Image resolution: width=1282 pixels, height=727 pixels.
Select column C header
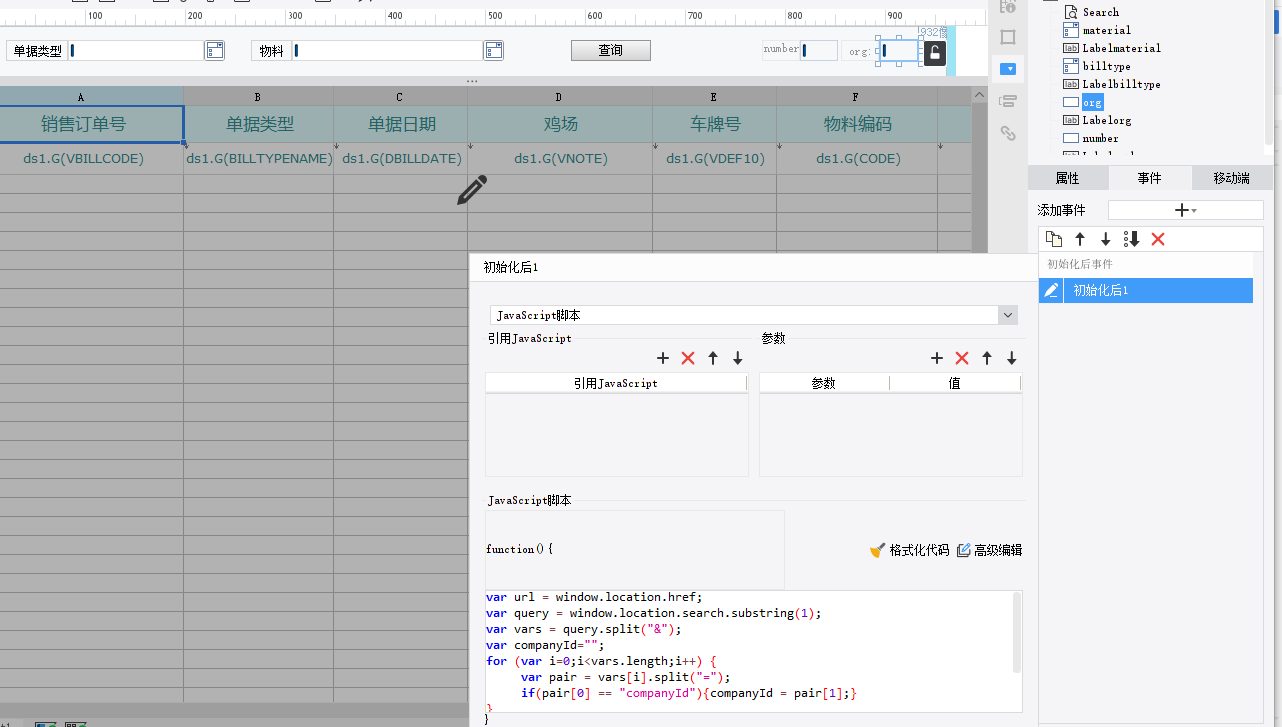point(400,97)
